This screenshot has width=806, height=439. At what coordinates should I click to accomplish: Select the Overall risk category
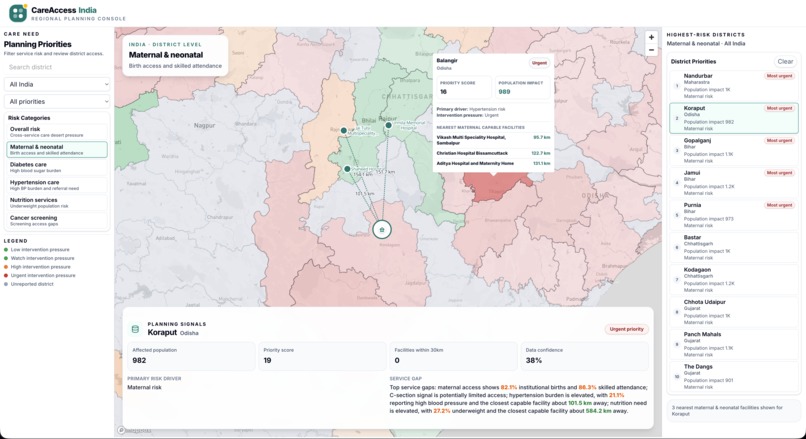(x=57, y=132)
